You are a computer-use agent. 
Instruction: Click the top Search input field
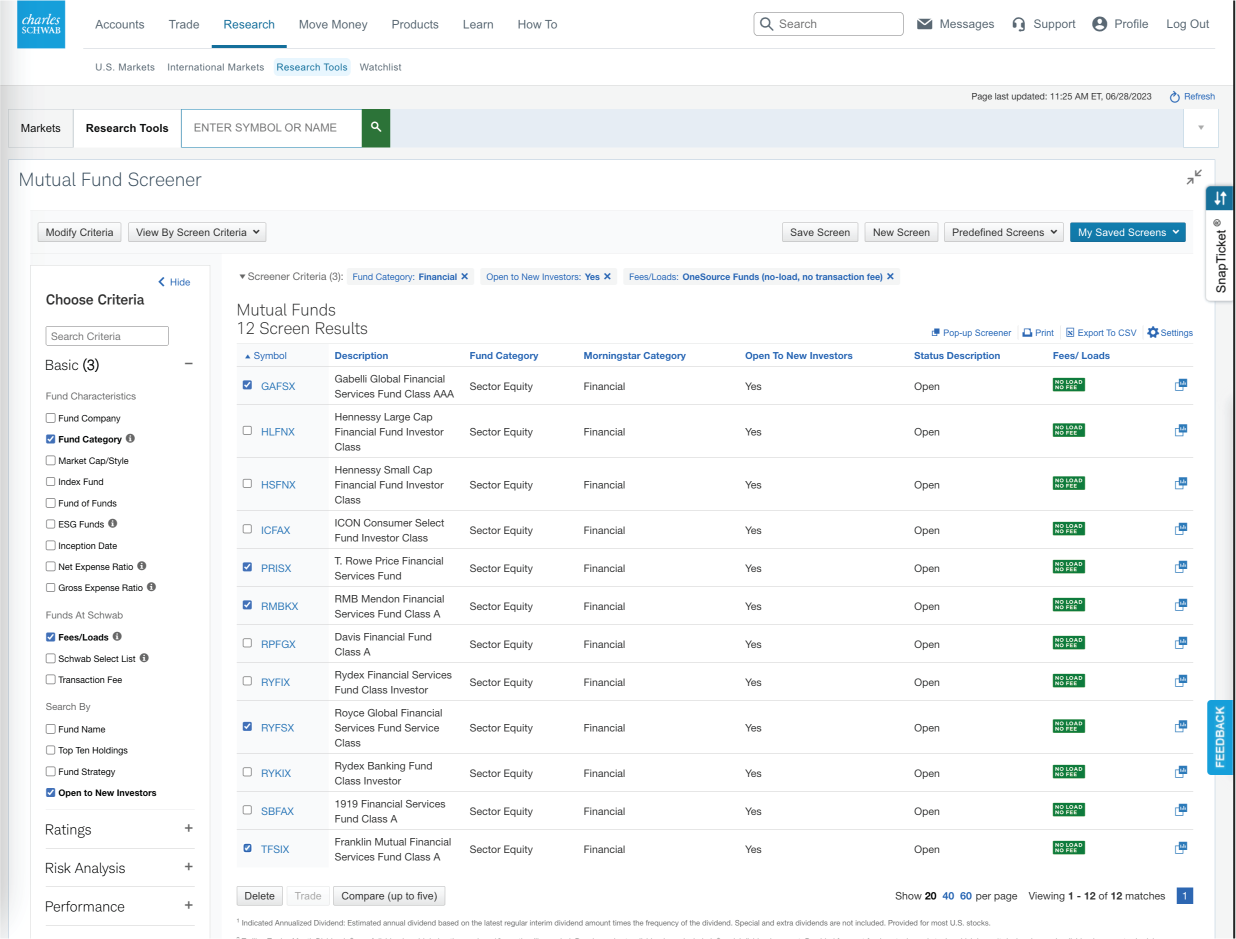click(828, 24)
